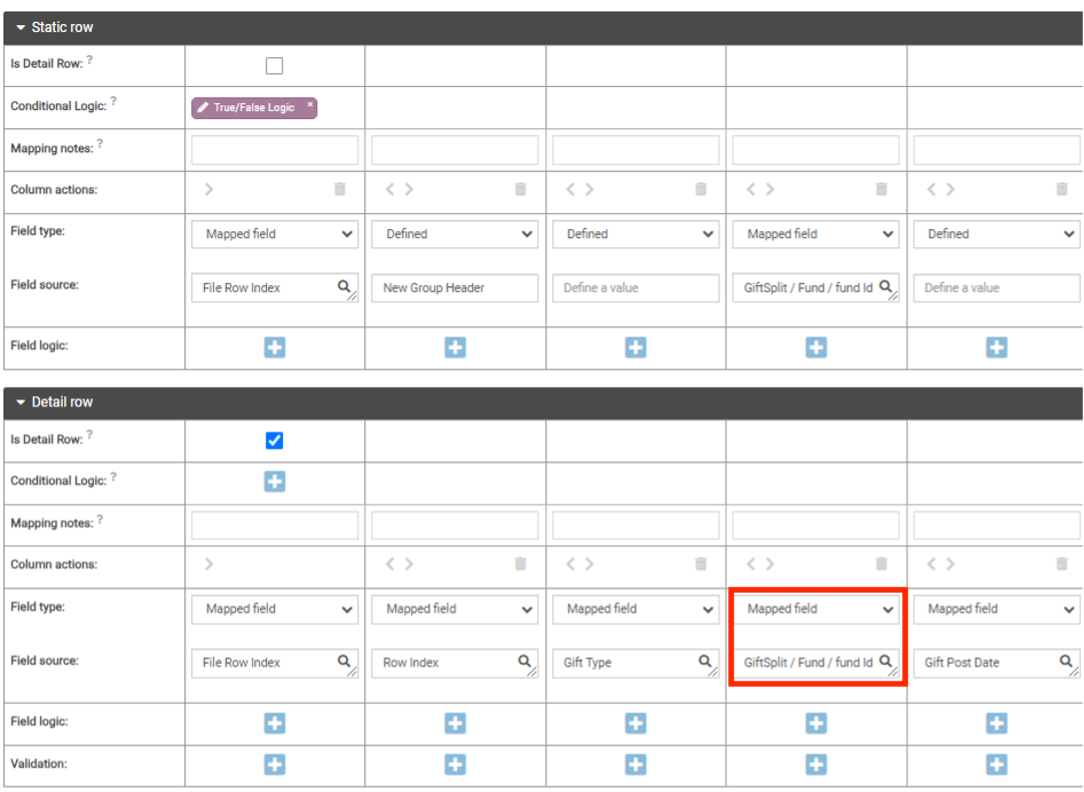This screenshot has height=792, width=1084.
Task: Add field logic to New Group Header column
Action: pos(455,347)
